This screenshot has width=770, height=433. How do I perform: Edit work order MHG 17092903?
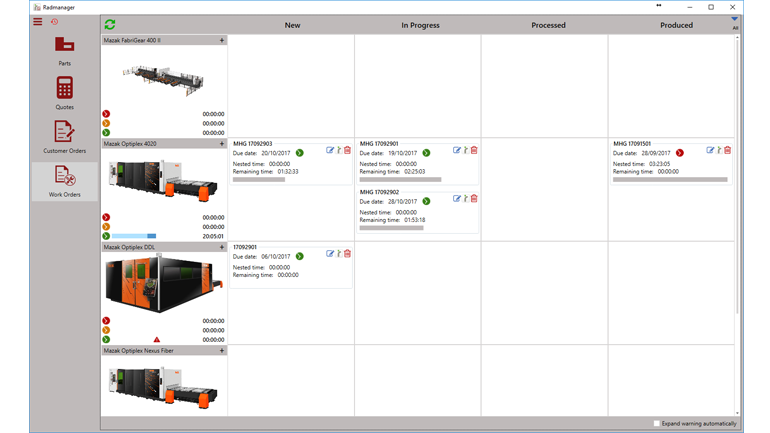(330, 150)
